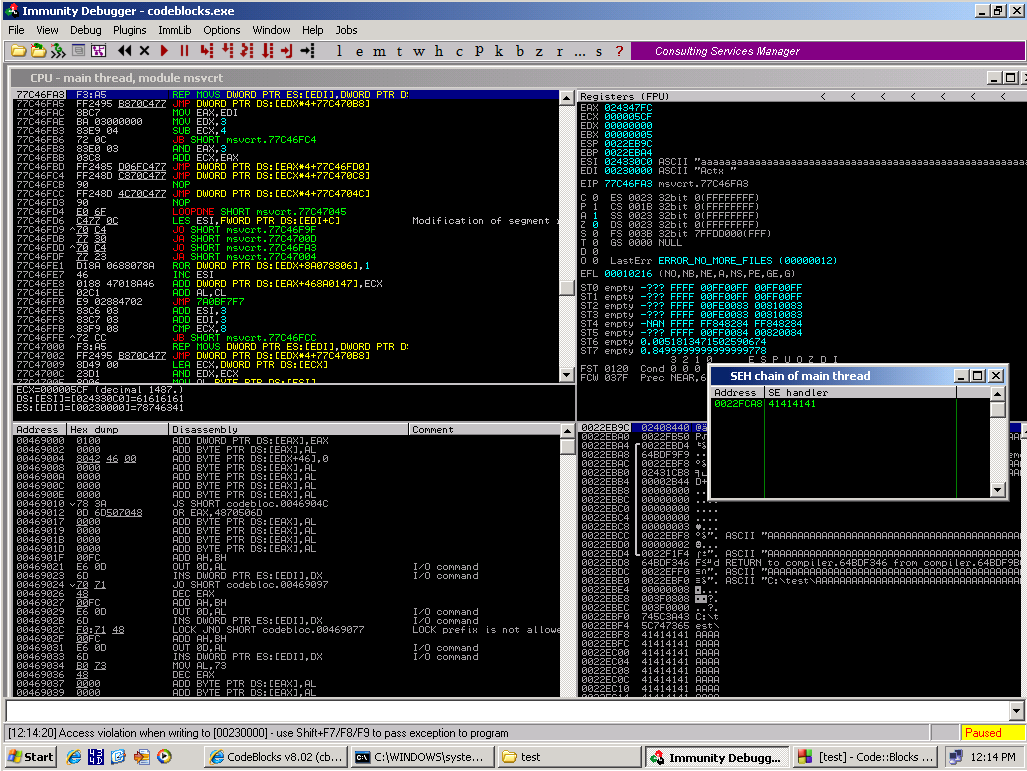Show Source window with 's' button

[599, 51]
